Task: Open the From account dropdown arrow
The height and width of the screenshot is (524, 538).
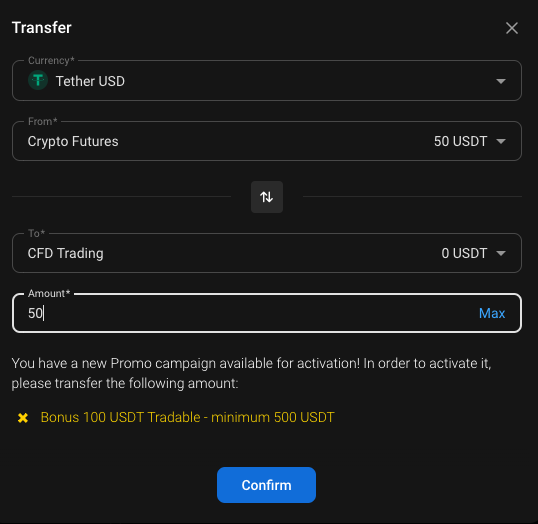Action: click(x=501, y=141)
